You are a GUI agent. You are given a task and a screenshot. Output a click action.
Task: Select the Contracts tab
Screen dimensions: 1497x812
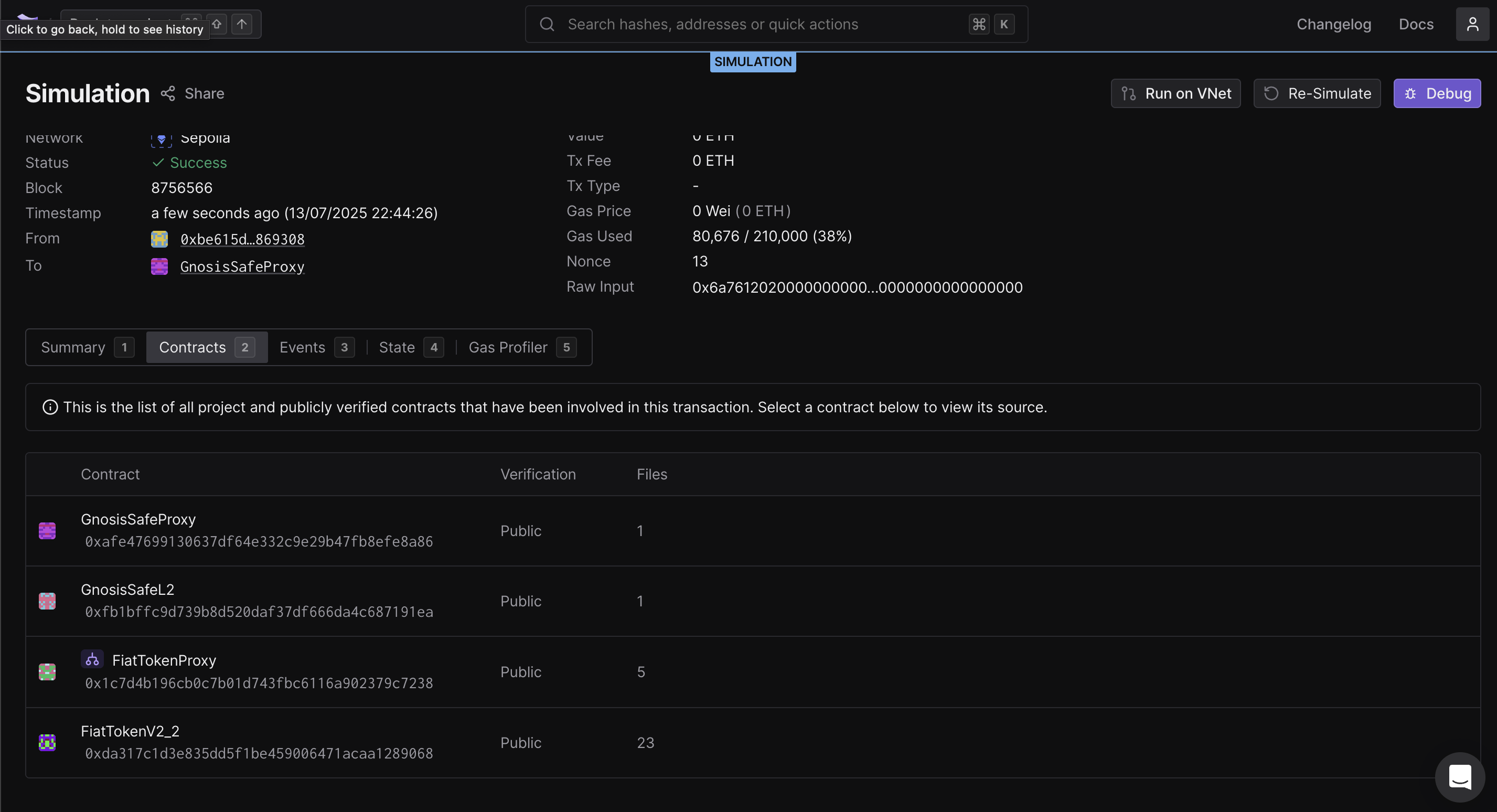tap(207, 348)
